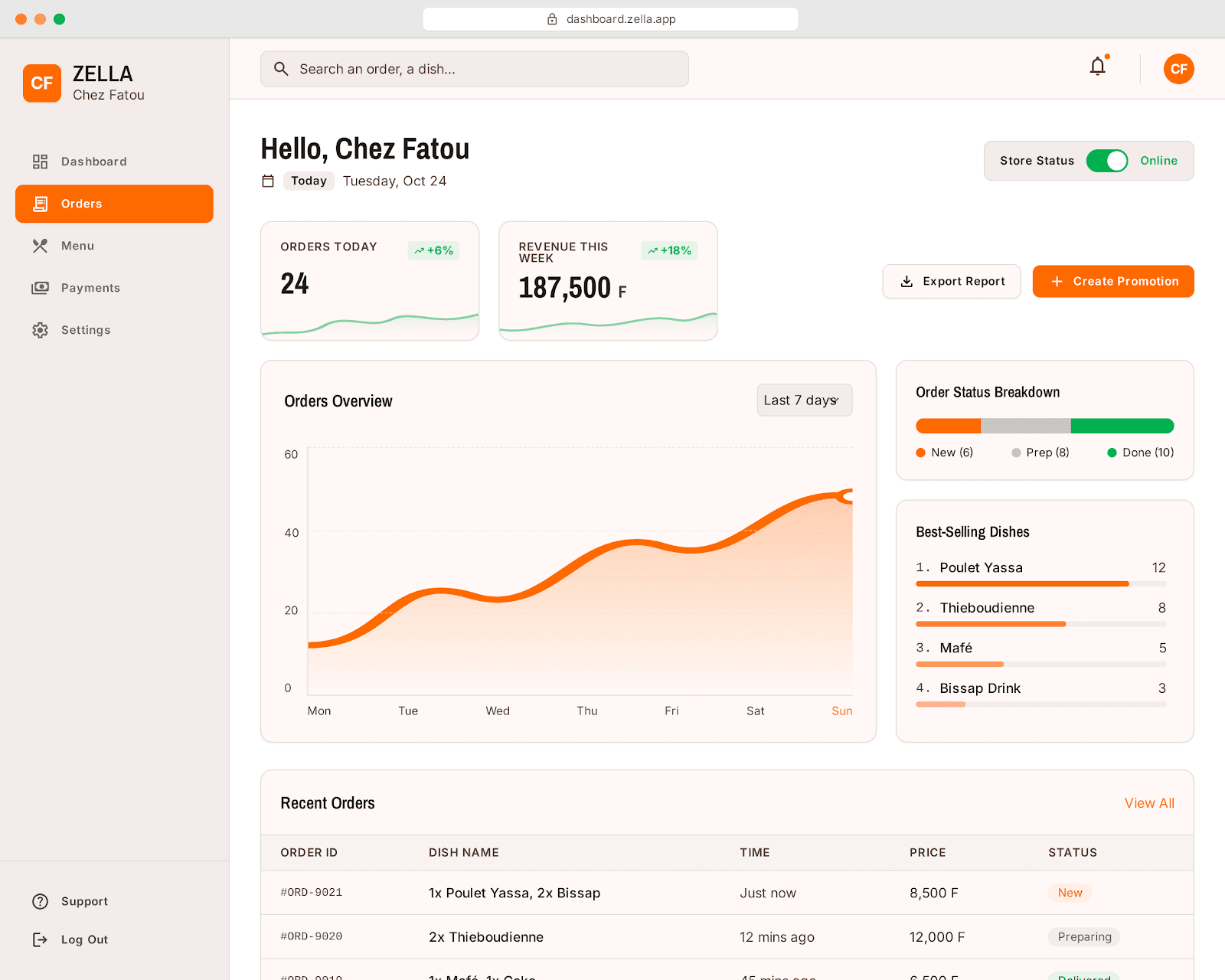
Task: Open the Settings sidebar label
Action: pos(86,330)
